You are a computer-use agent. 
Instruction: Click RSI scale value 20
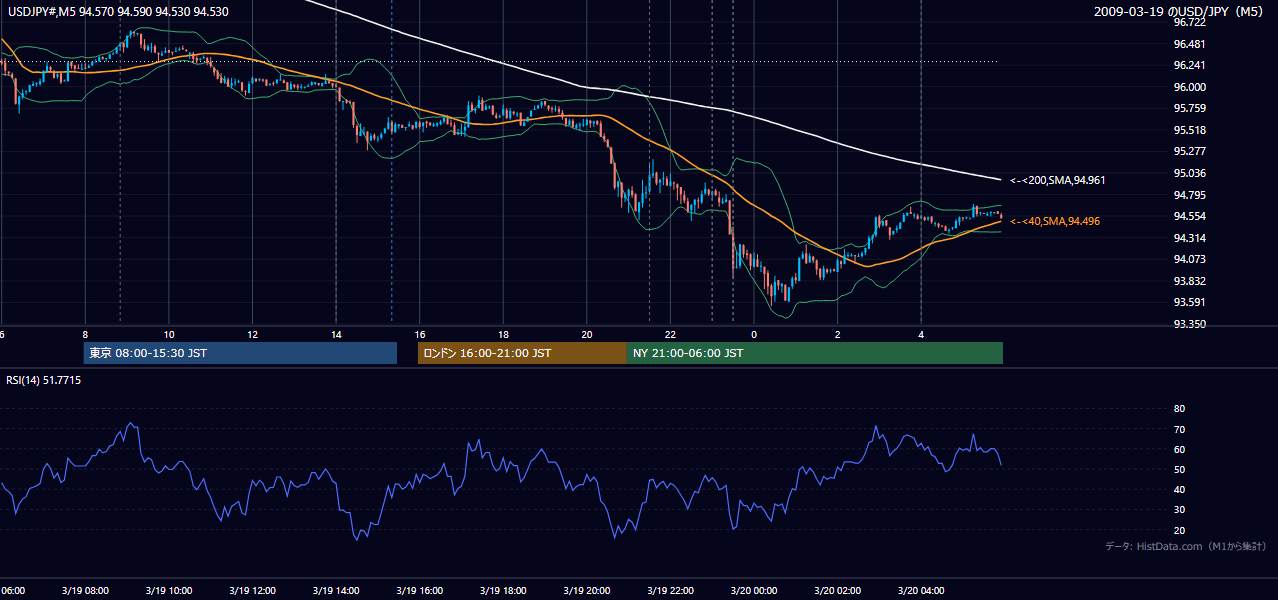pos(1179,530)
